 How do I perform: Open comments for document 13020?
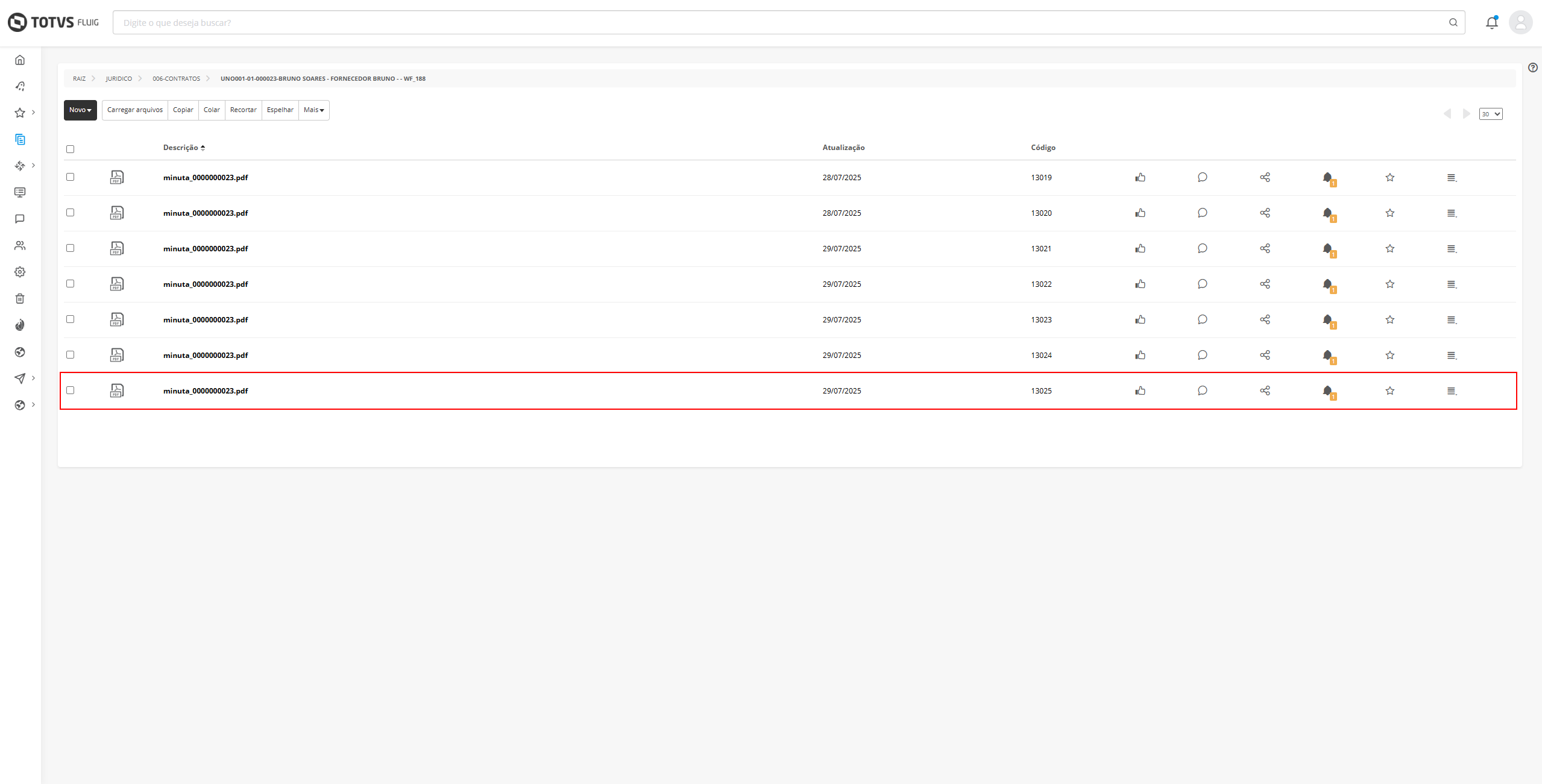(1202, 213)
